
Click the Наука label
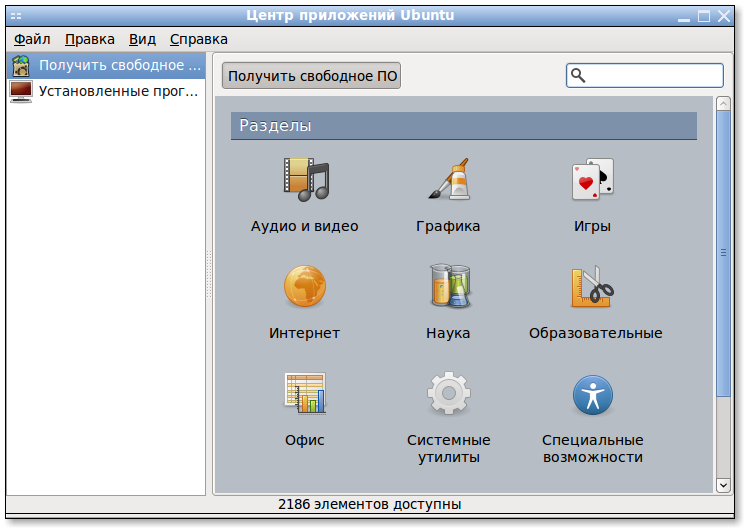tap(448, 333)
